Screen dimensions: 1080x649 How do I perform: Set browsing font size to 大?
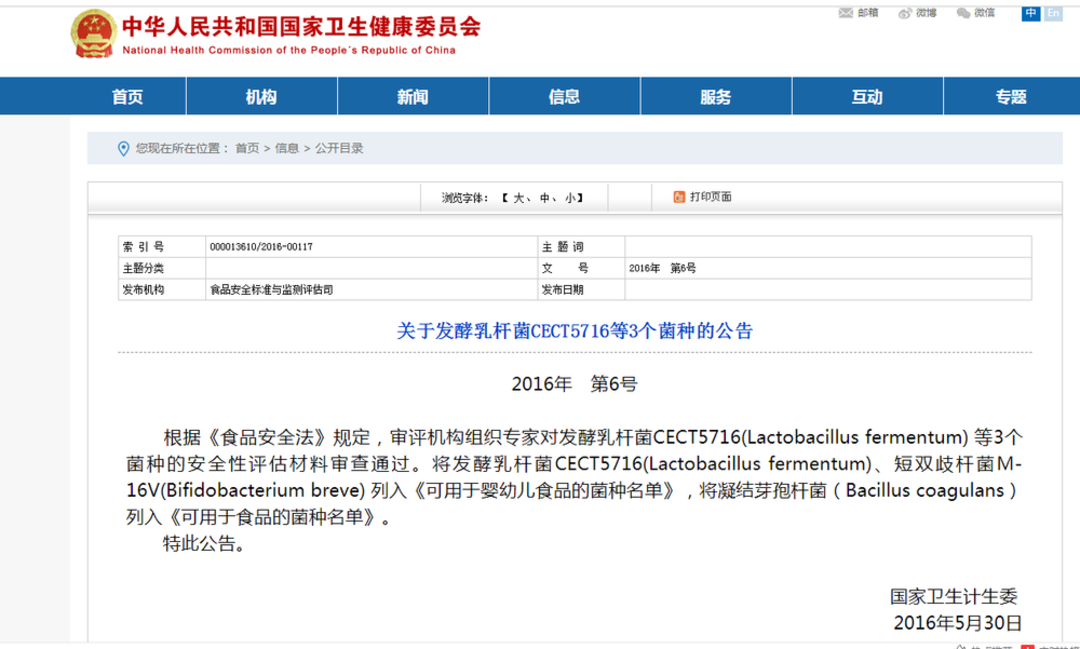(x=518, y=198)
